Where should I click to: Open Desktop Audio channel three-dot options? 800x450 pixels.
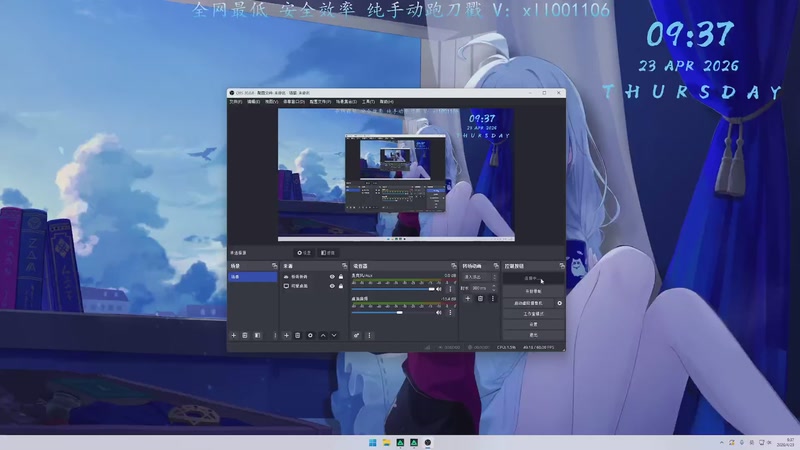450,312
